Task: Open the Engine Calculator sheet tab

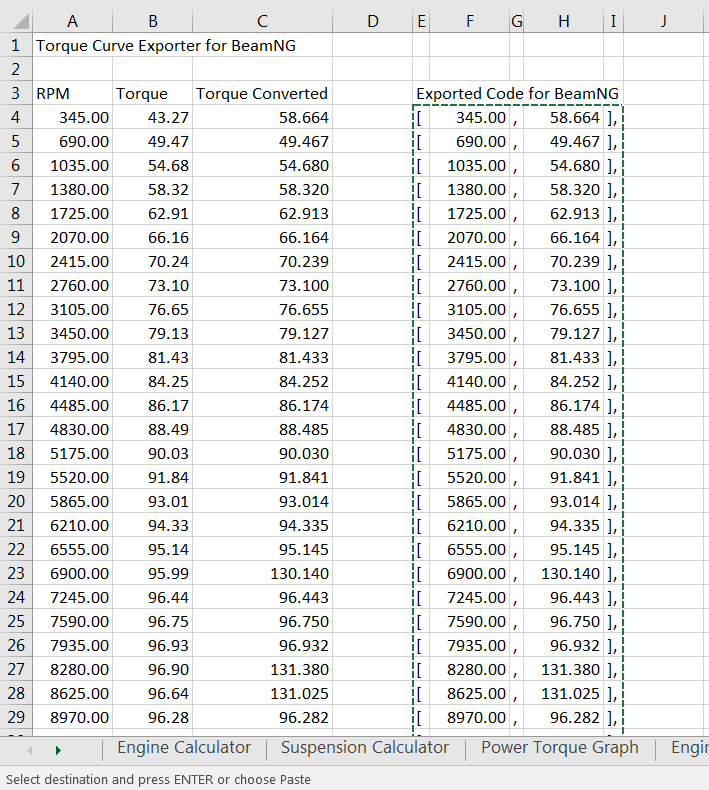Action: [x=184, y=748]
